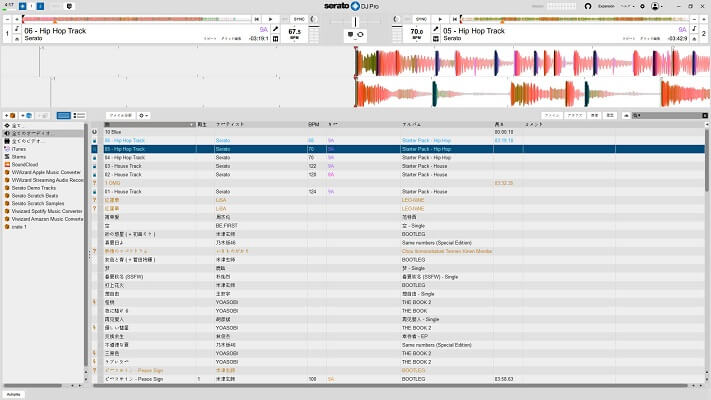Click the shield icon in top toolbar

pos(69,6)
